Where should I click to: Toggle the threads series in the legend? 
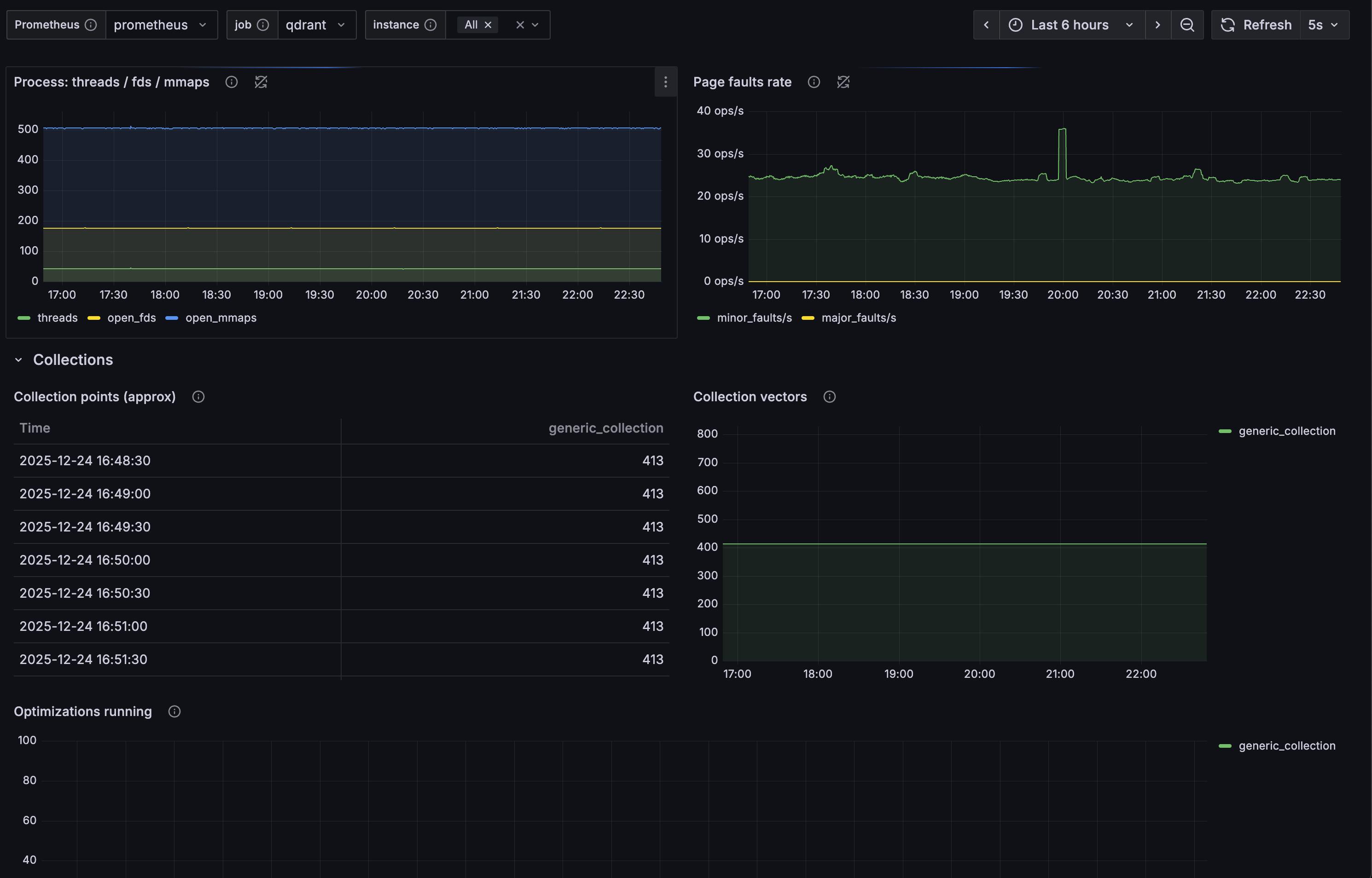57,318
